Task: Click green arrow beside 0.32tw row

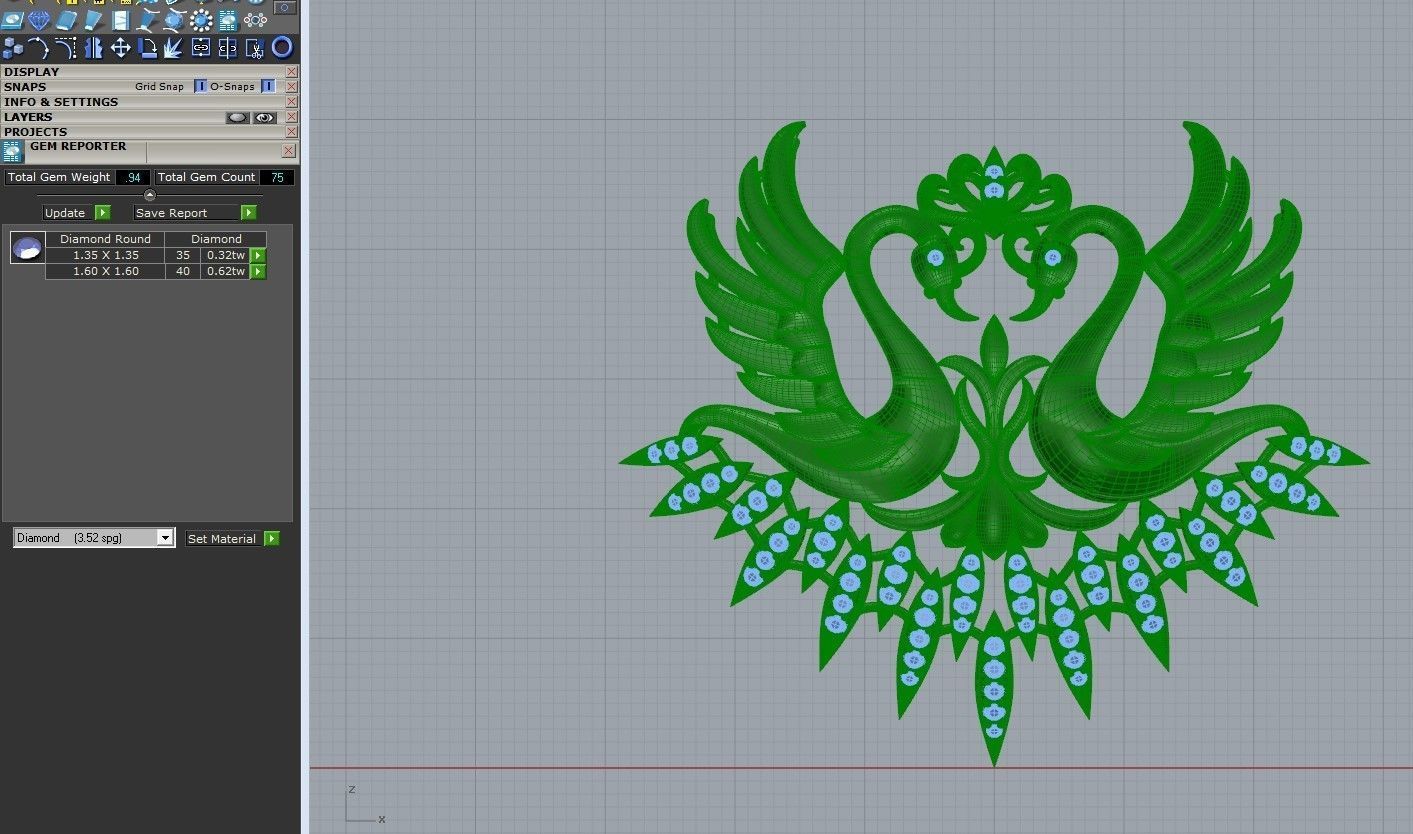Action: point(258,255)
